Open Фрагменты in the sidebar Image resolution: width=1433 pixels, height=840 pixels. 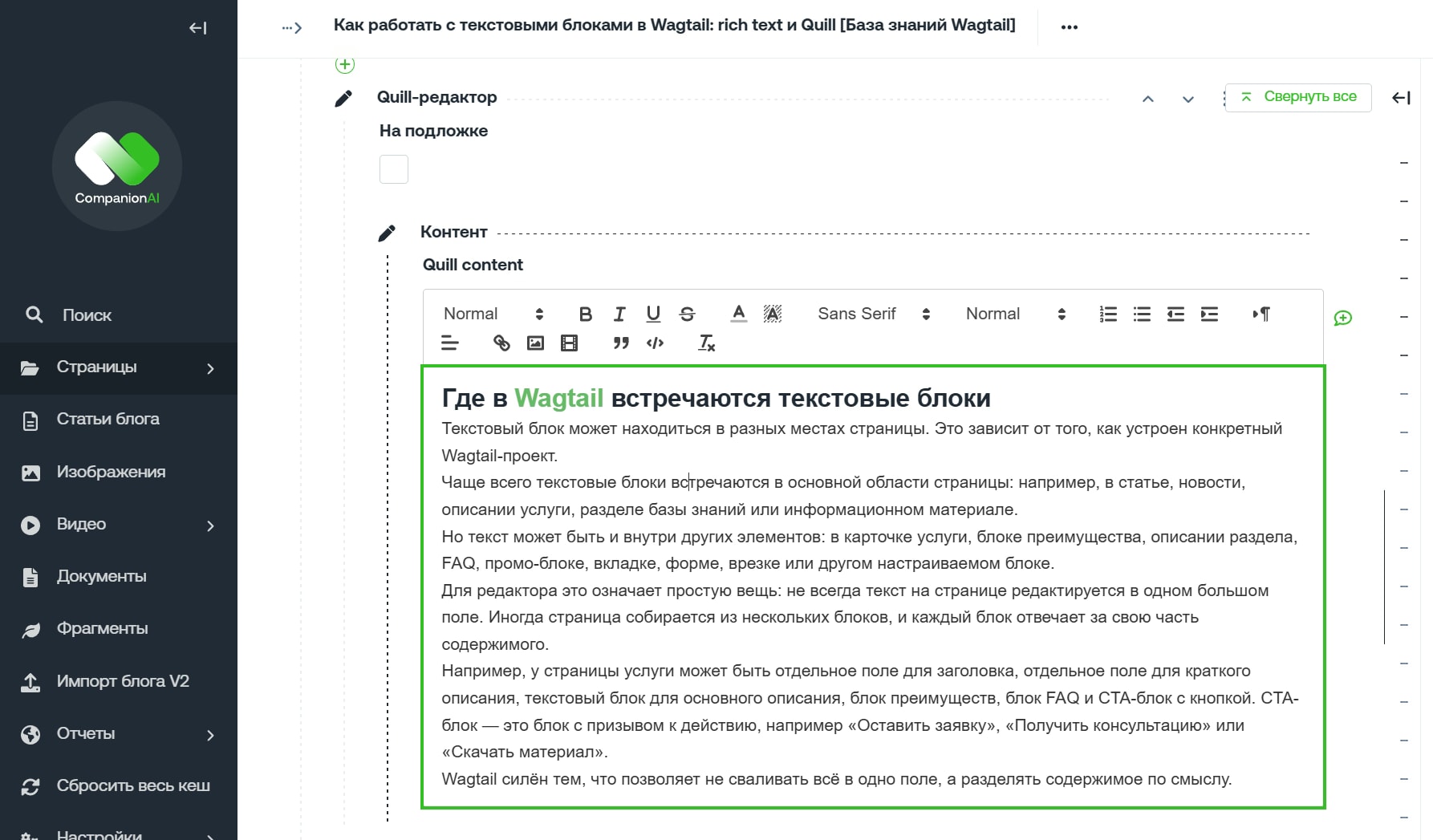(119, 629)
